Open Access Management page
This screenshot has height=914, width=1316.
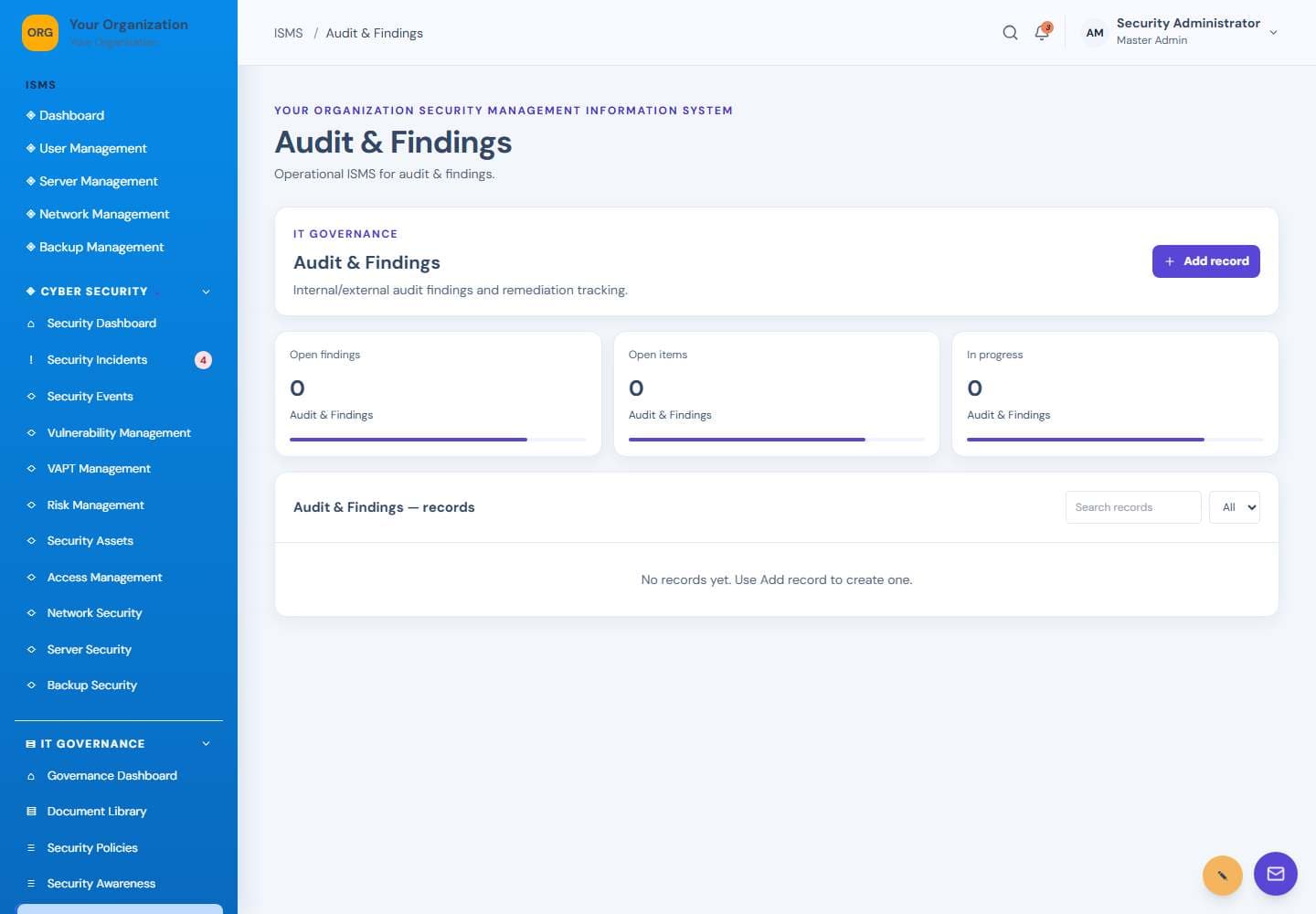click(104, 578)
